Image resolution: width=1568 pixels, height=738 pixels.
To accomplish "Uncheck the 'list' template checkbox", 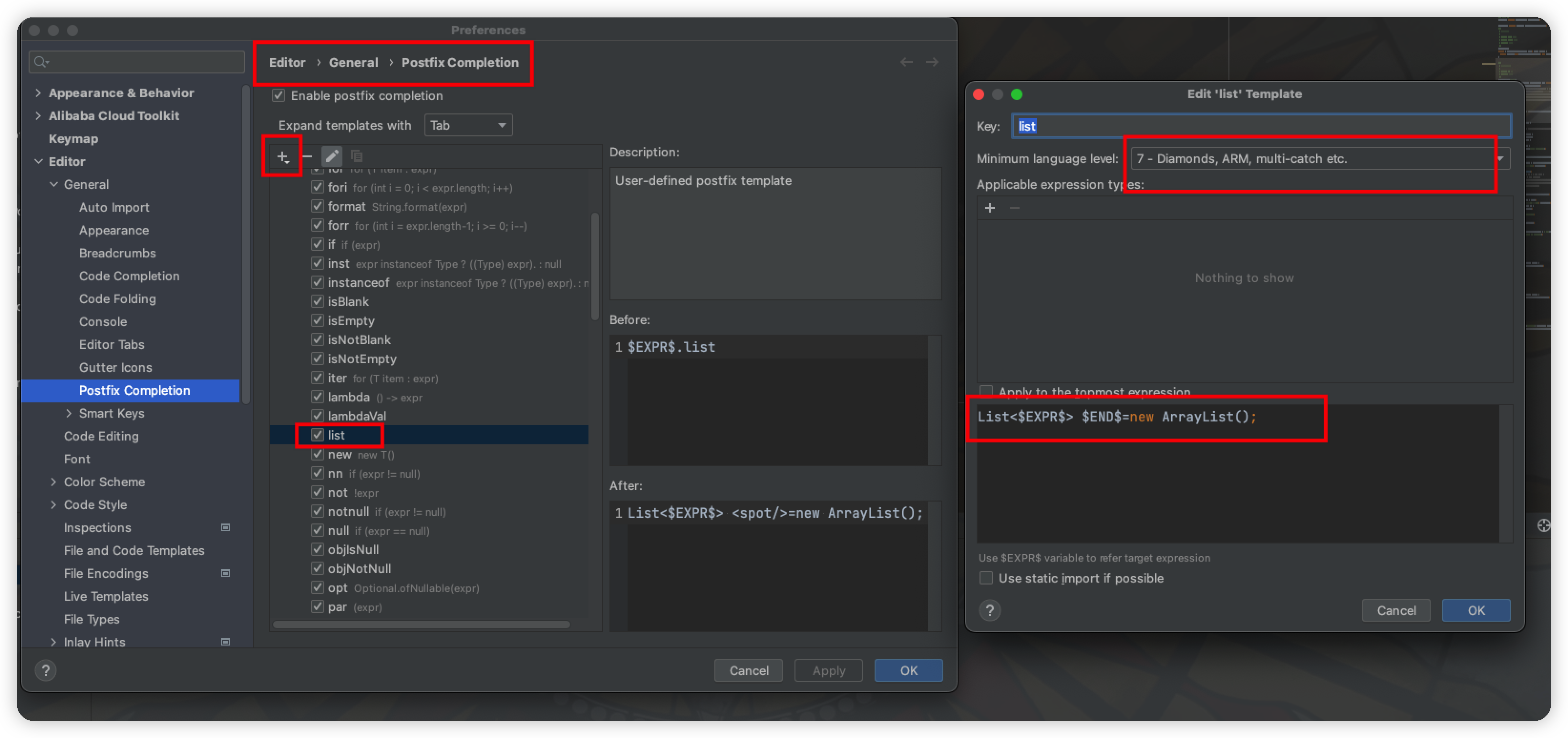I will tap(317, 435).
